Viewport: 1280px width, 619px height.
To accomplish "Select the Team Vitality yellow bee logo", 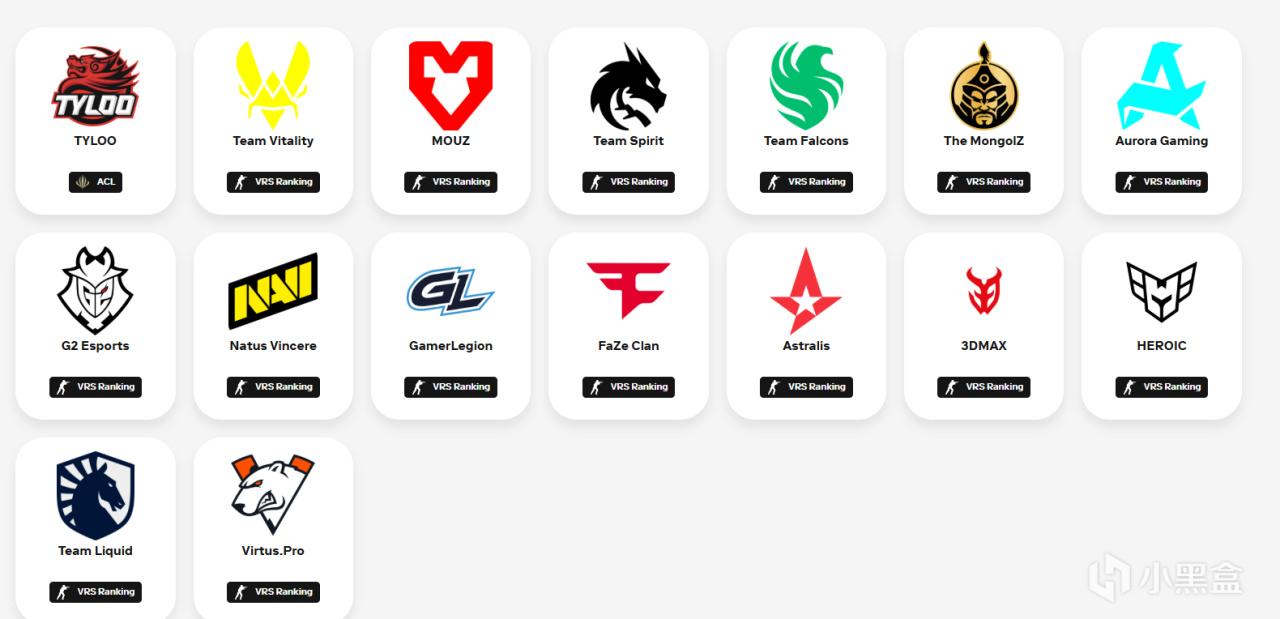I will pyautogui.click(x=273, y=85).
